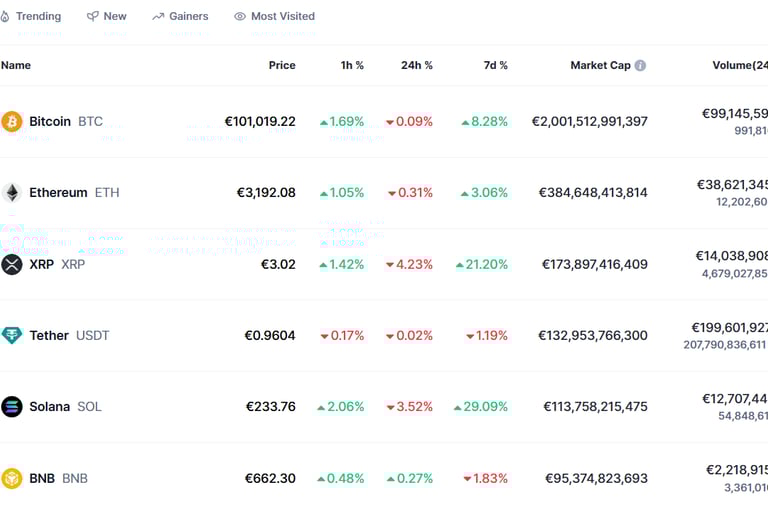The width and height of the screenshot is (768, 512).
Task: Switch to the Most Visited tab
Action: click(x=274, y=16)
